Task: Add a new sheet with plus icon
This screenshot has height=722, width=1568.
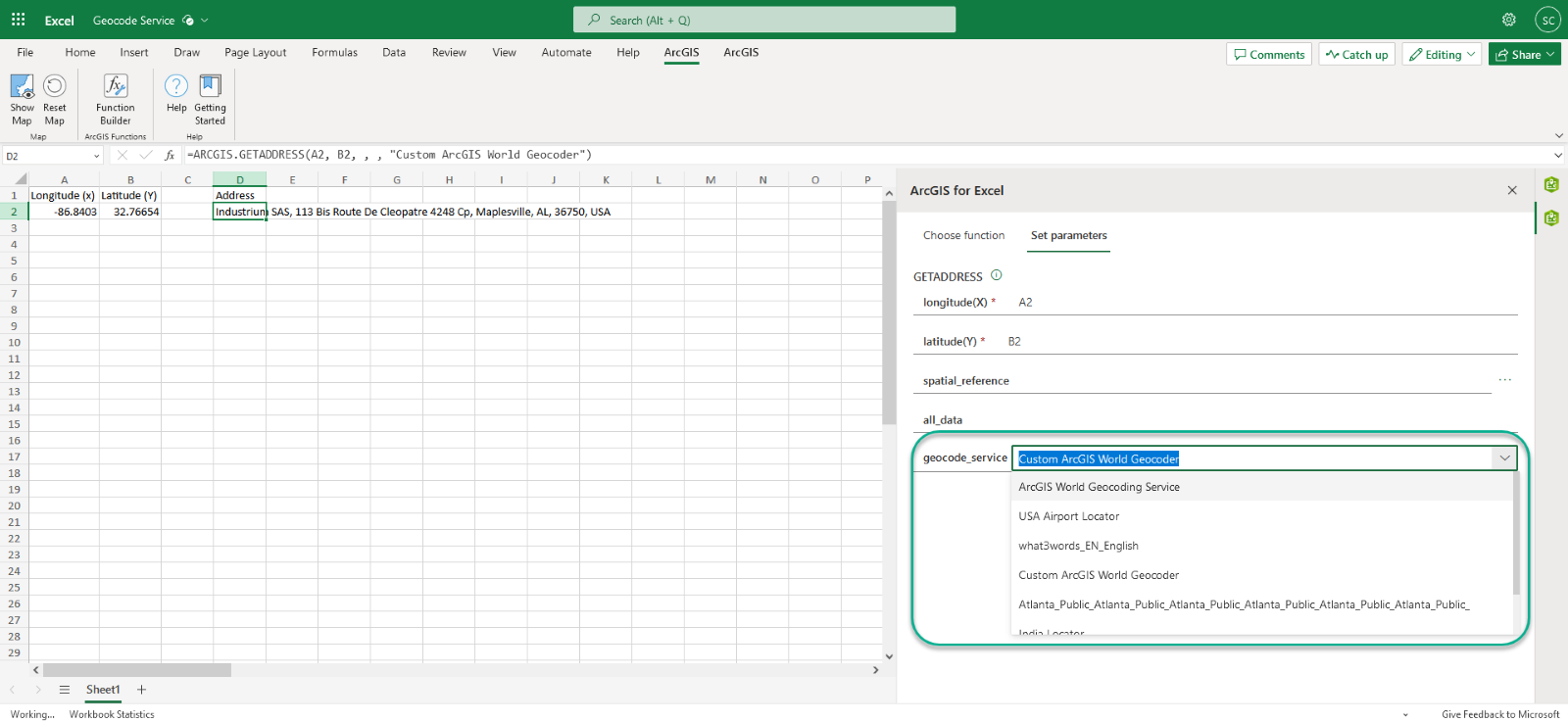Action: pyautogui.click(x=141, y=690)
